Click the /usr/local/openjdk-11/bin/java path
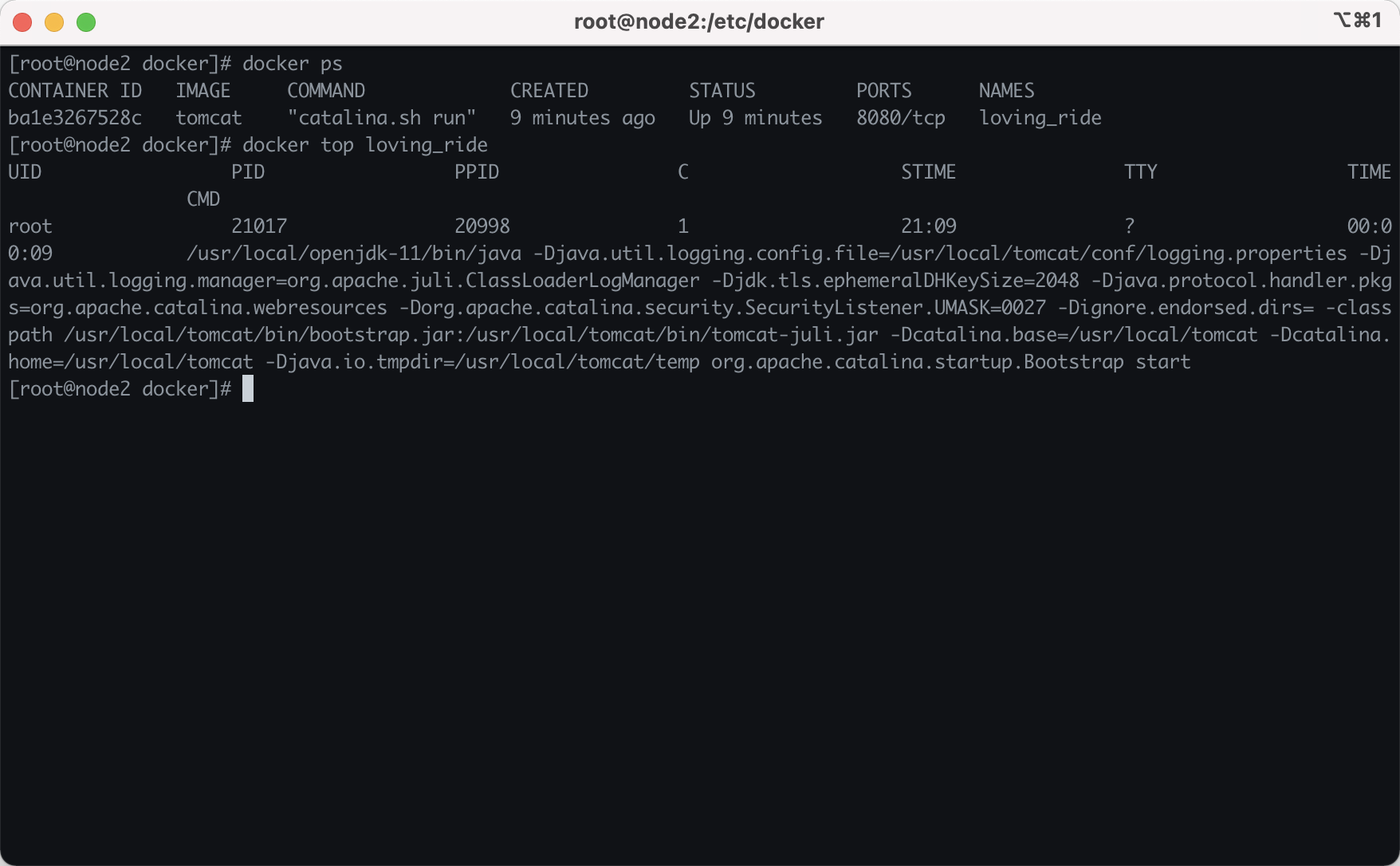Viewport: 1400px width, 866px height. pyautogui.click(x=353, y=254)
